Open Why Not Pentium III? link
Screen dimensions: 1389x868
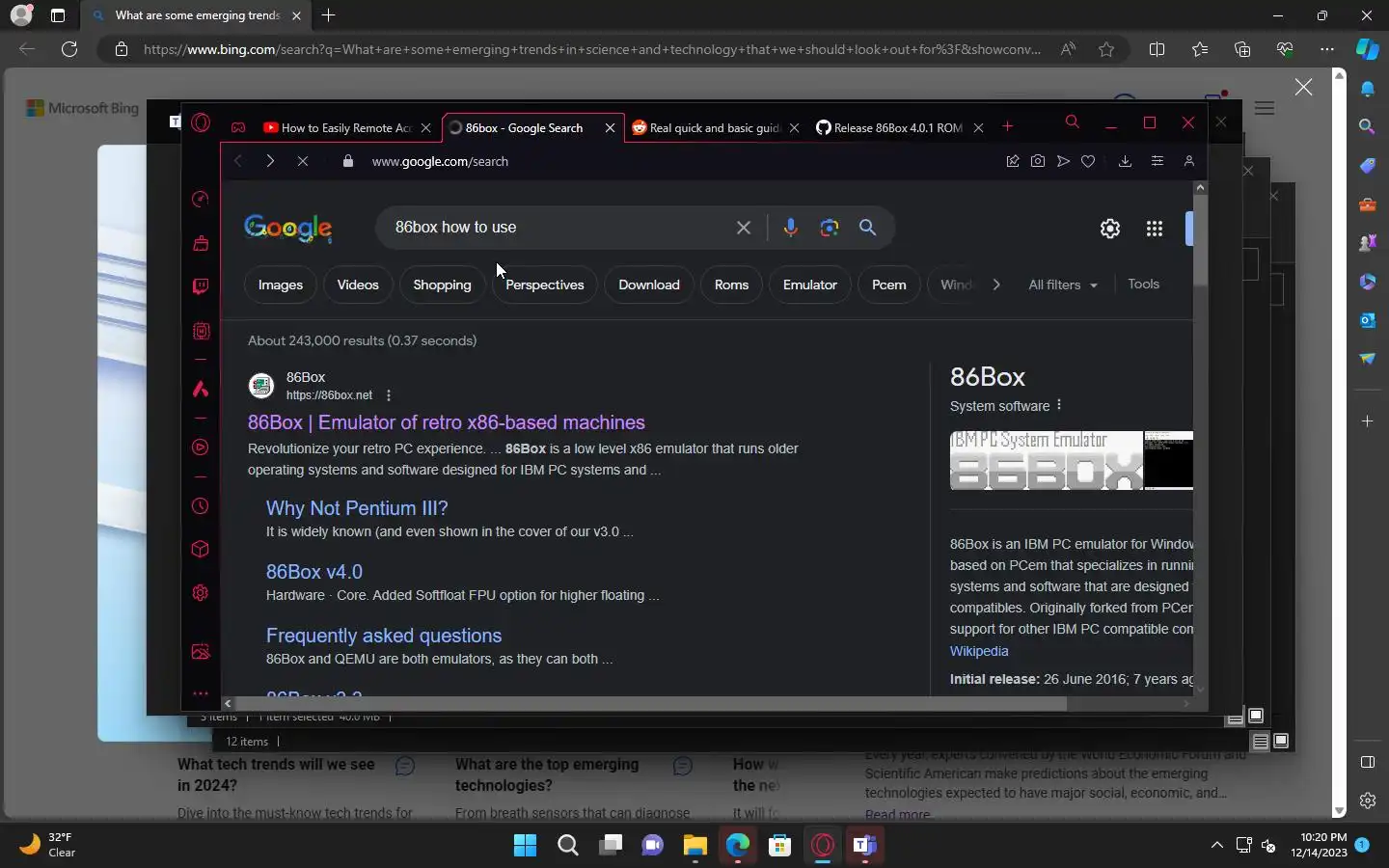tap(357, 508)
